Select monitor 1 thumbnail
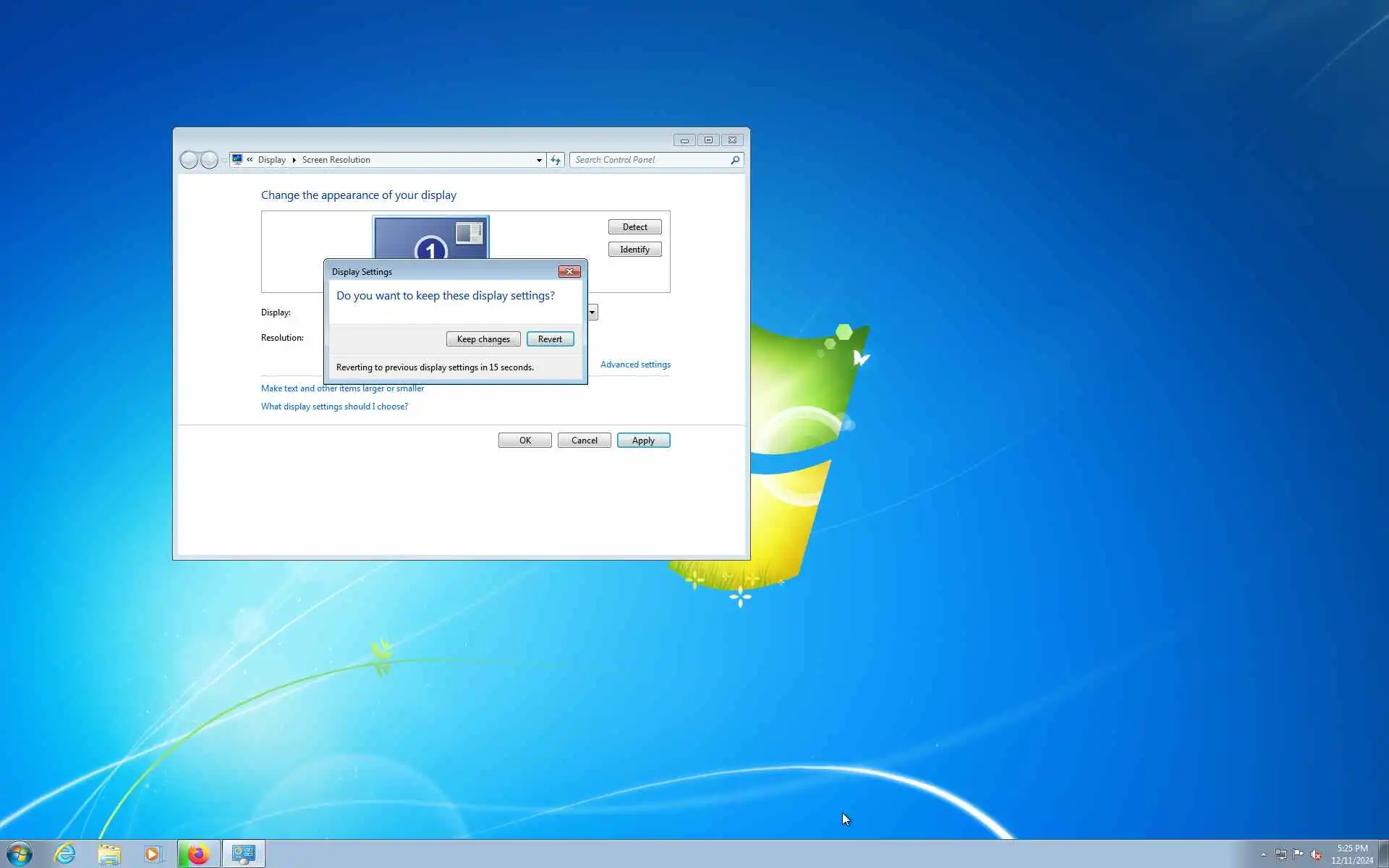Viewport: 1389px width, 868px height. 430,239
